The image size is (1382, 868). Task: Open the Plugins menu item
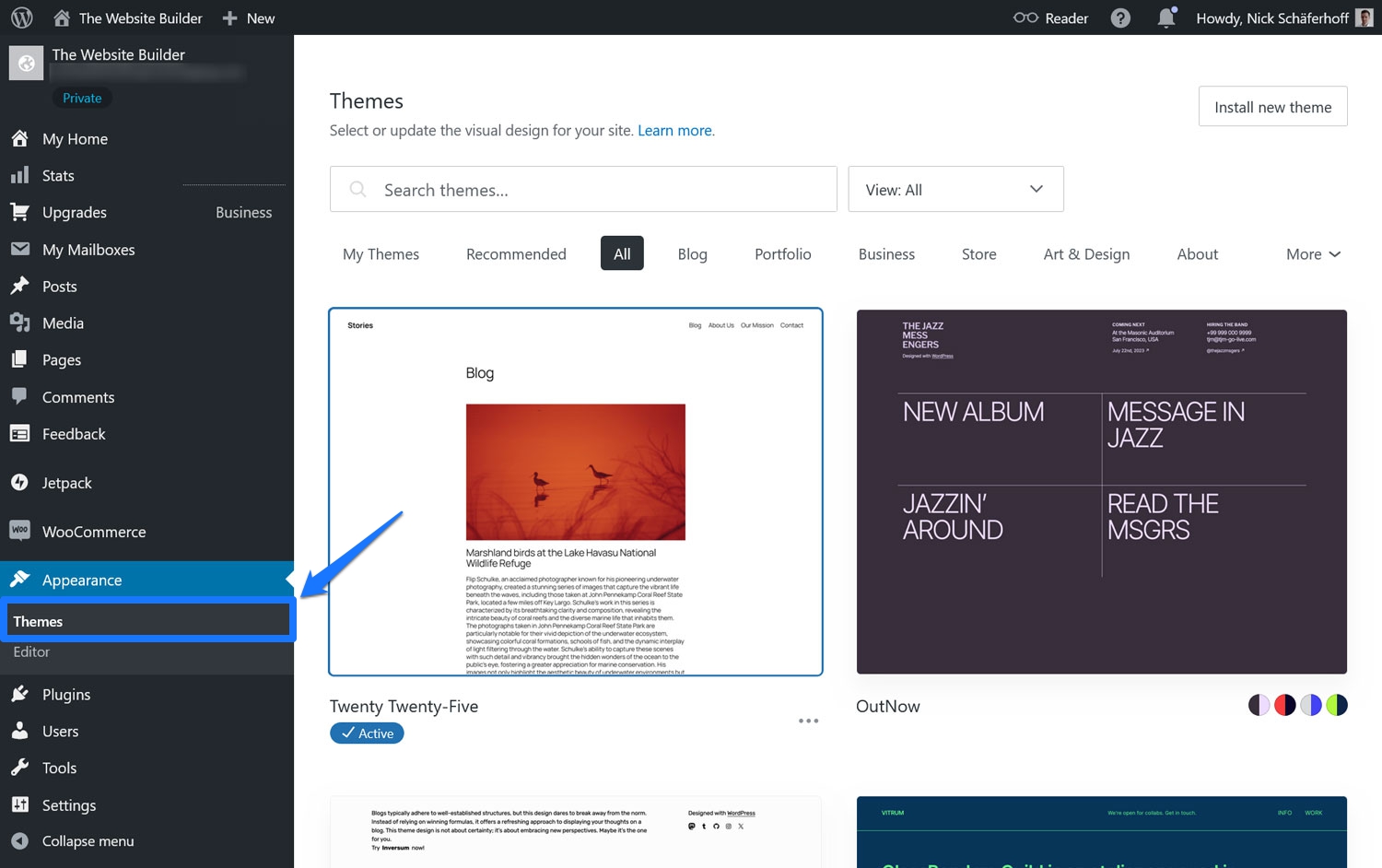coord(65,694)
